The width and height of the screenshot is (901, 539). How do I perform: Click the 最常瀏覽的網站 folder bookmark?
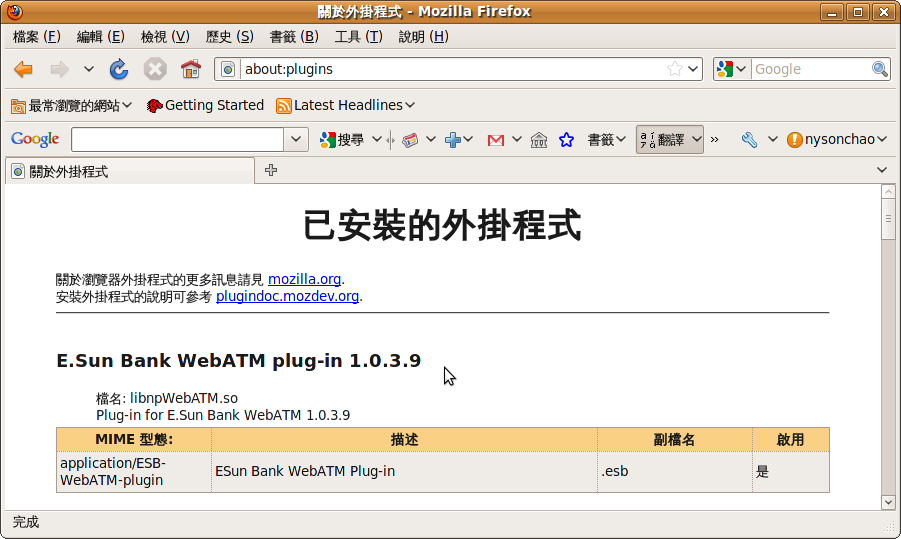click(x=71, y=106)
